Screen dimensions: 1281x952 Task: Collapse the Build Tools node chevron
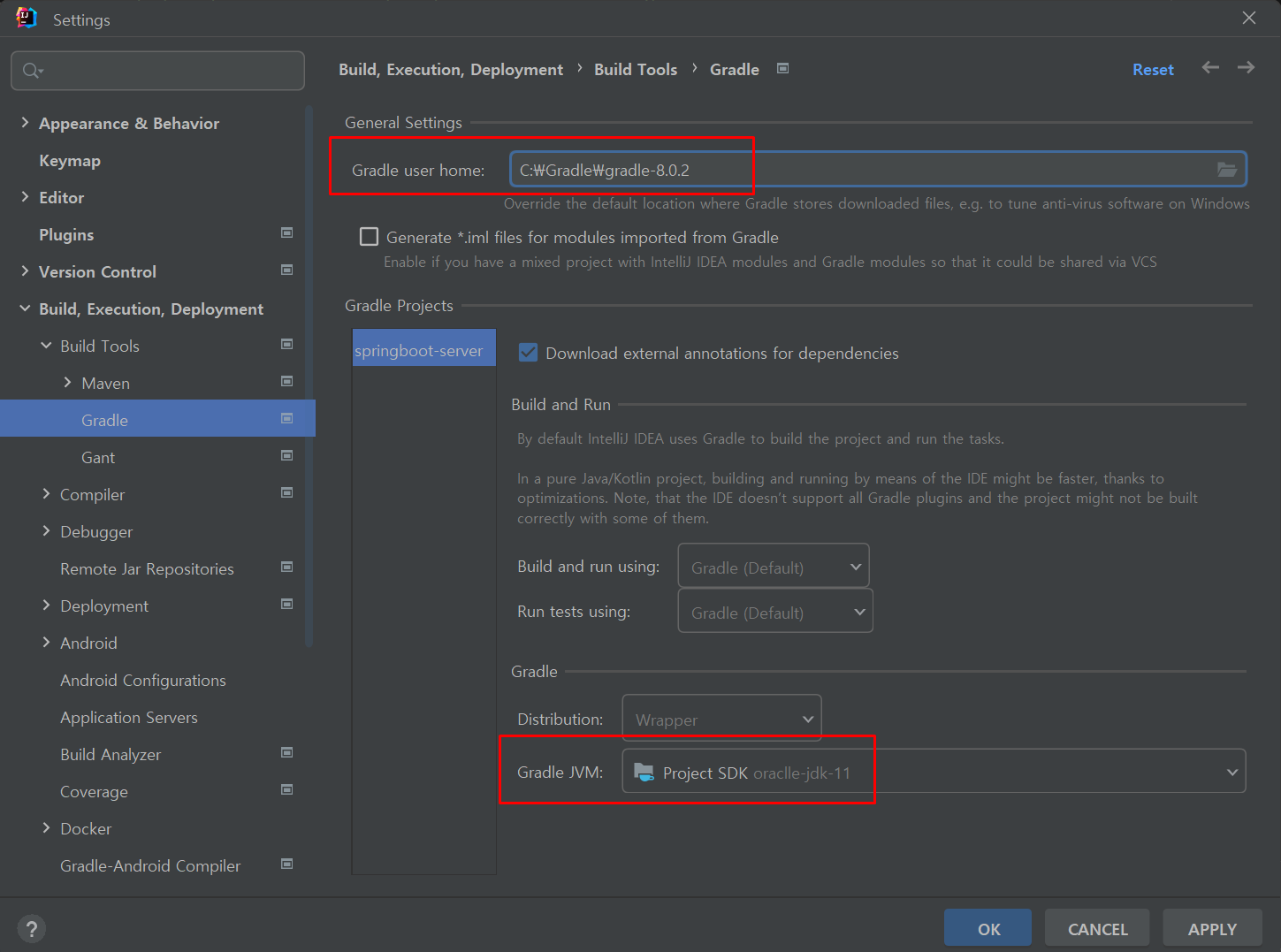click(46, 346)
